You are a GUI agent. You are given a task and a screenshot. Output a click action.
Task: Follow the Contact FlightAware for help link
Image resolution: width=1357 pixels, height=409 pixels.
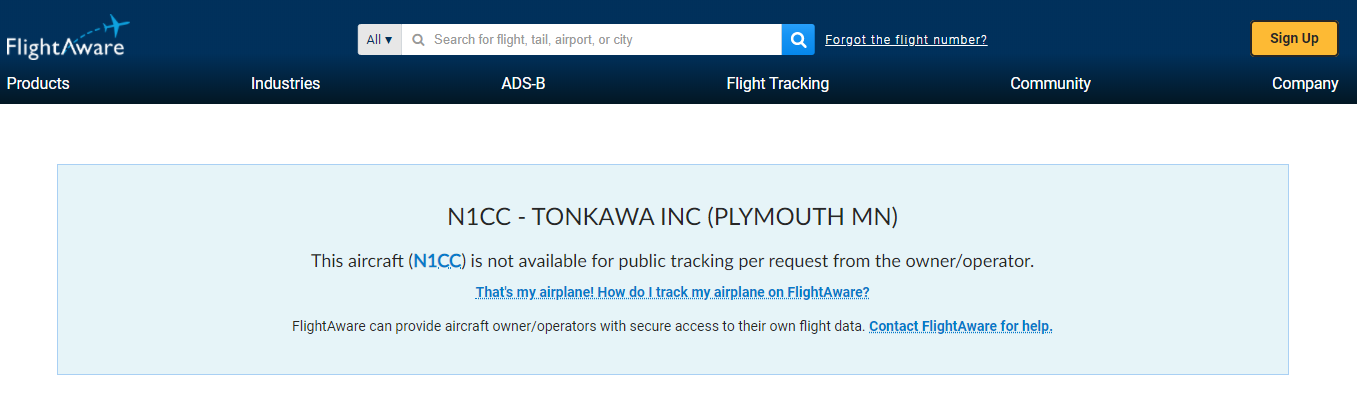pyautogui.click(x=960, y=326)
